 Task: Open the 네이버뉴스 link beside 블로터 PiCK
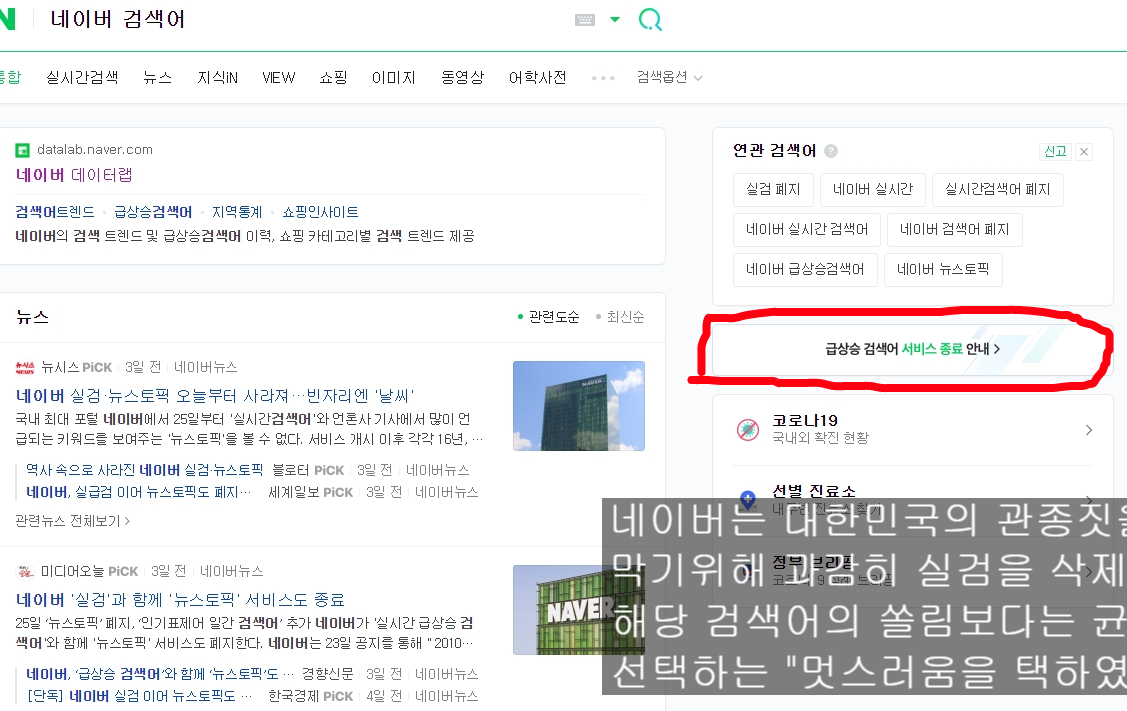pyautogui.click(x=437, y=470)
